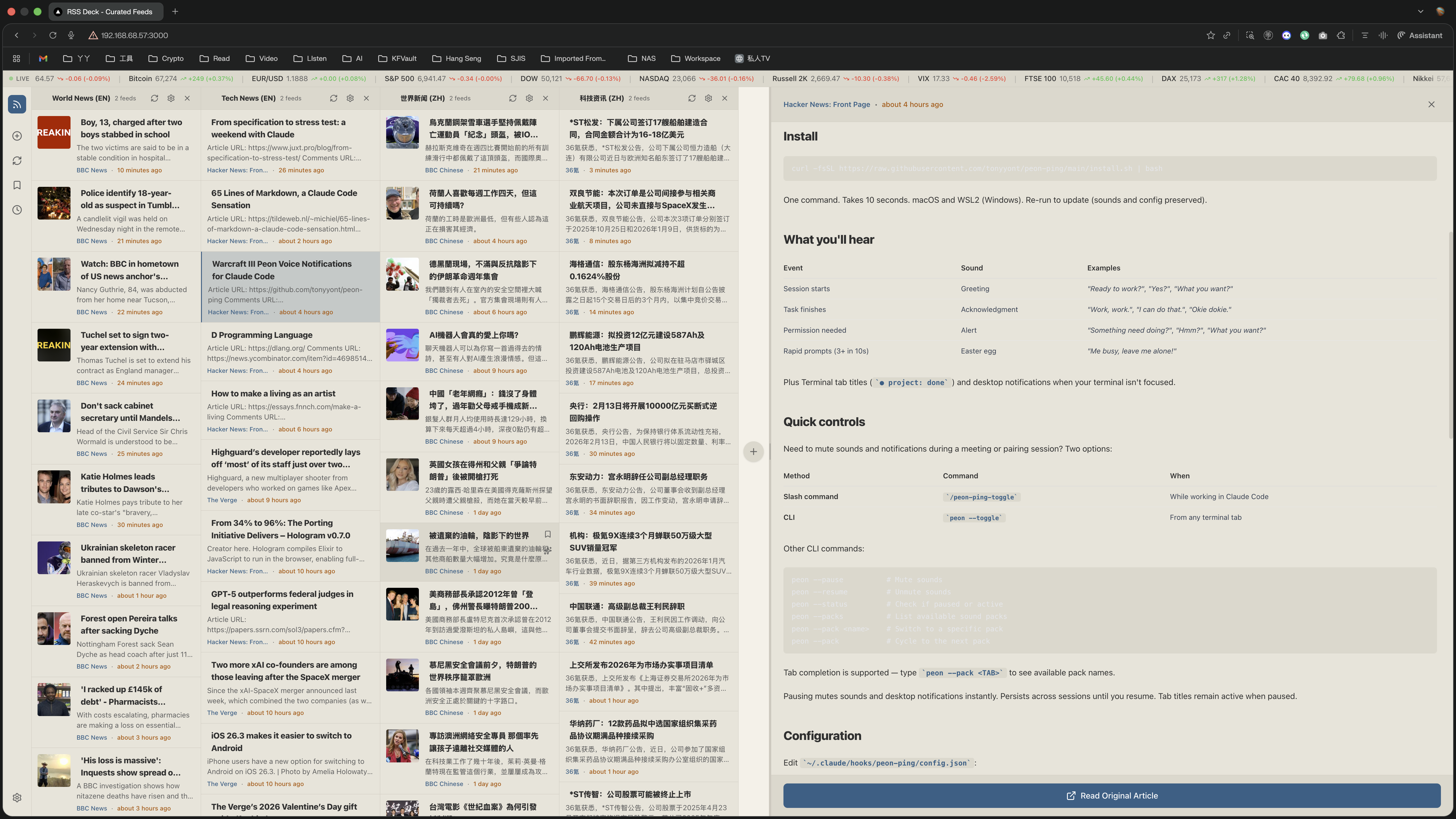Open World News (EN) column settings gear
Viewport: 1456px width, 819px height.
click(171, 98)
